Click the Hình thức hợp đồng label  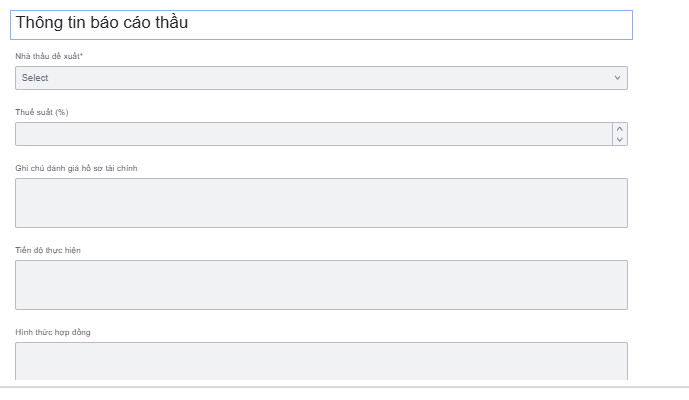pos(53,332)
